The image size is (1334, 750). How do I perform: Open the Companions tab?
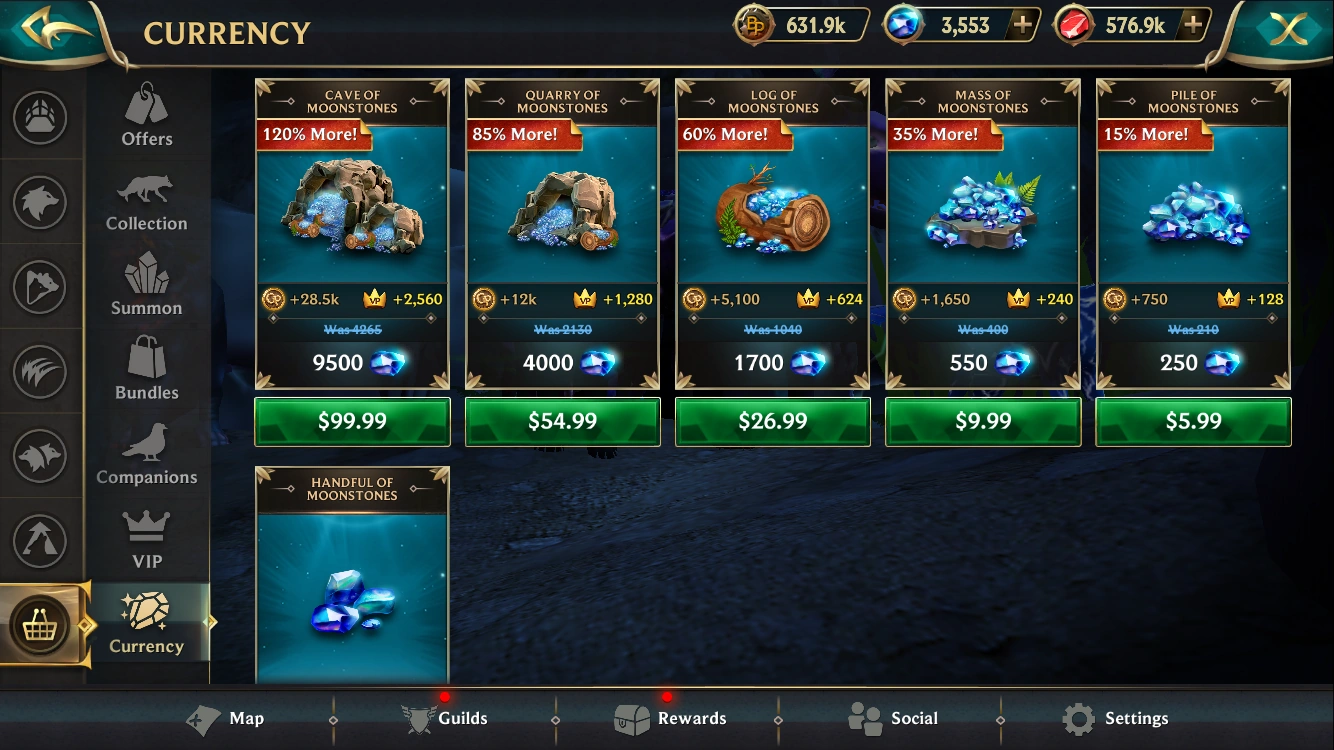147,454
